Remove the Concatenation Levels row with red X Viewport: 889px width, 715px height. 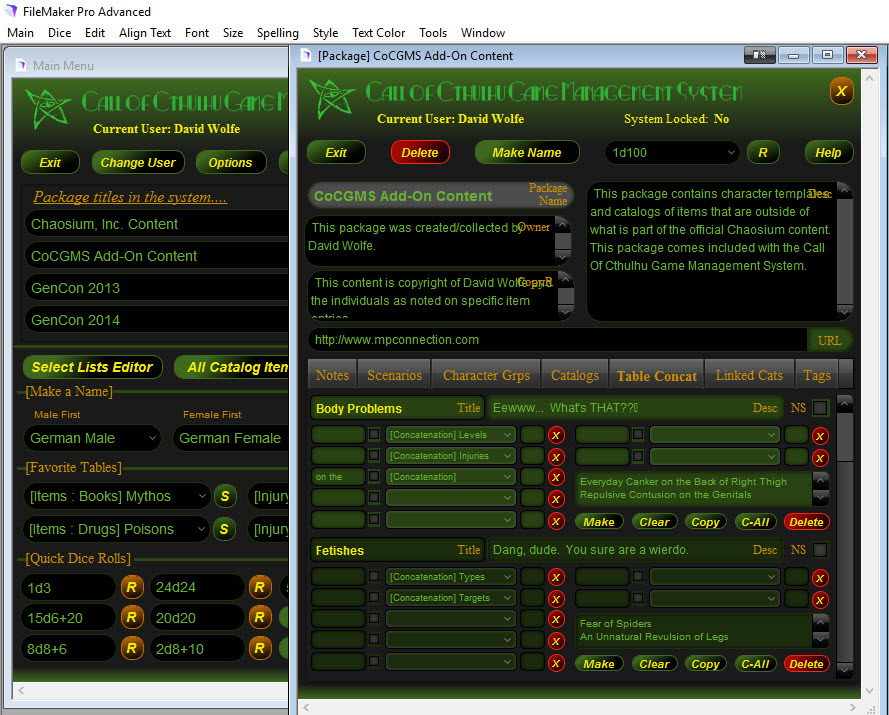coord(556,435)
